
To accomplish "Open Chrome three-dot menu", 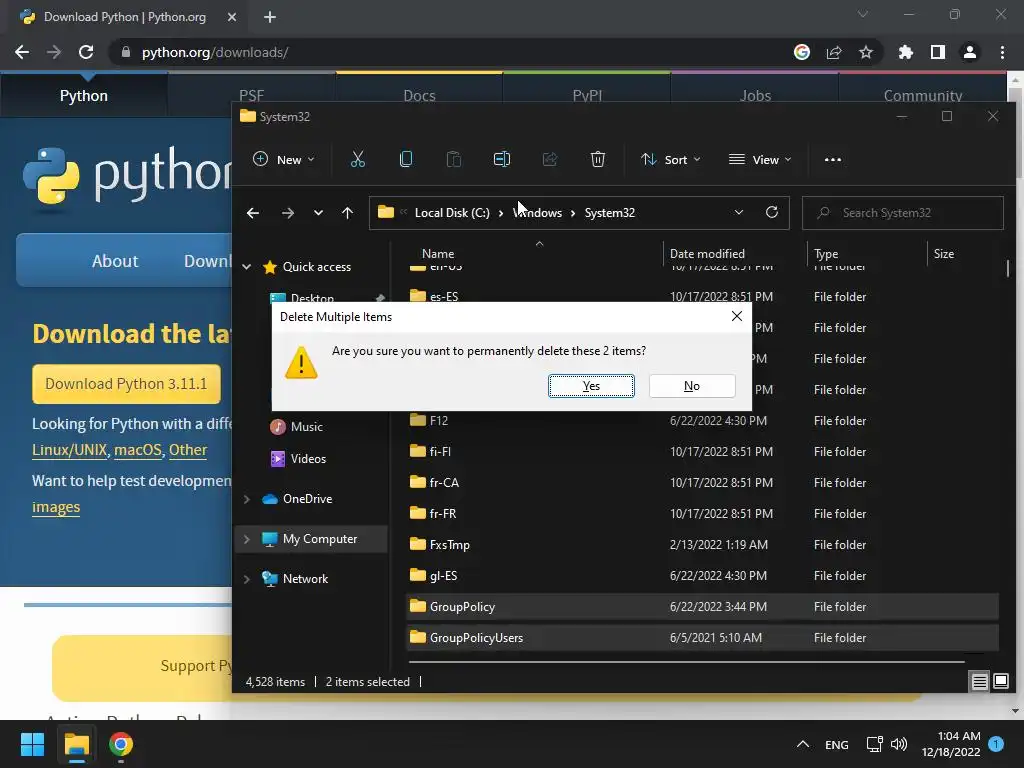I will click(1002, 52).
